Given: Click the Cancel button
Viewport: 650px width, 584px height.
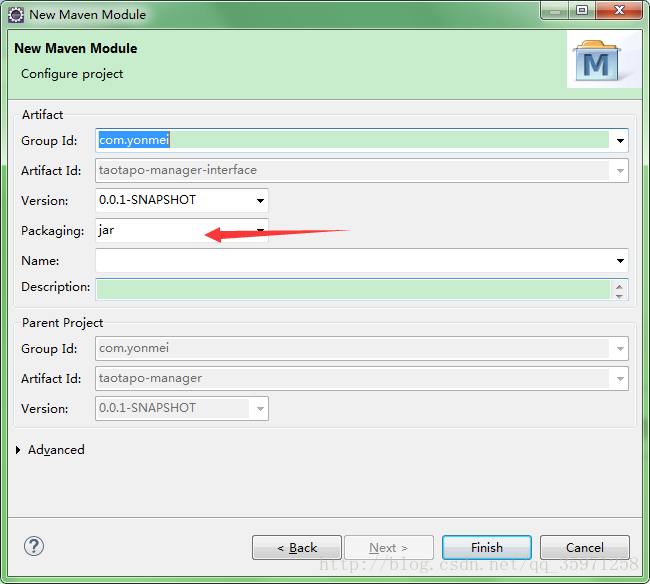Looking at the screenshot, I should pyautogui.click(x=585, y=548).
